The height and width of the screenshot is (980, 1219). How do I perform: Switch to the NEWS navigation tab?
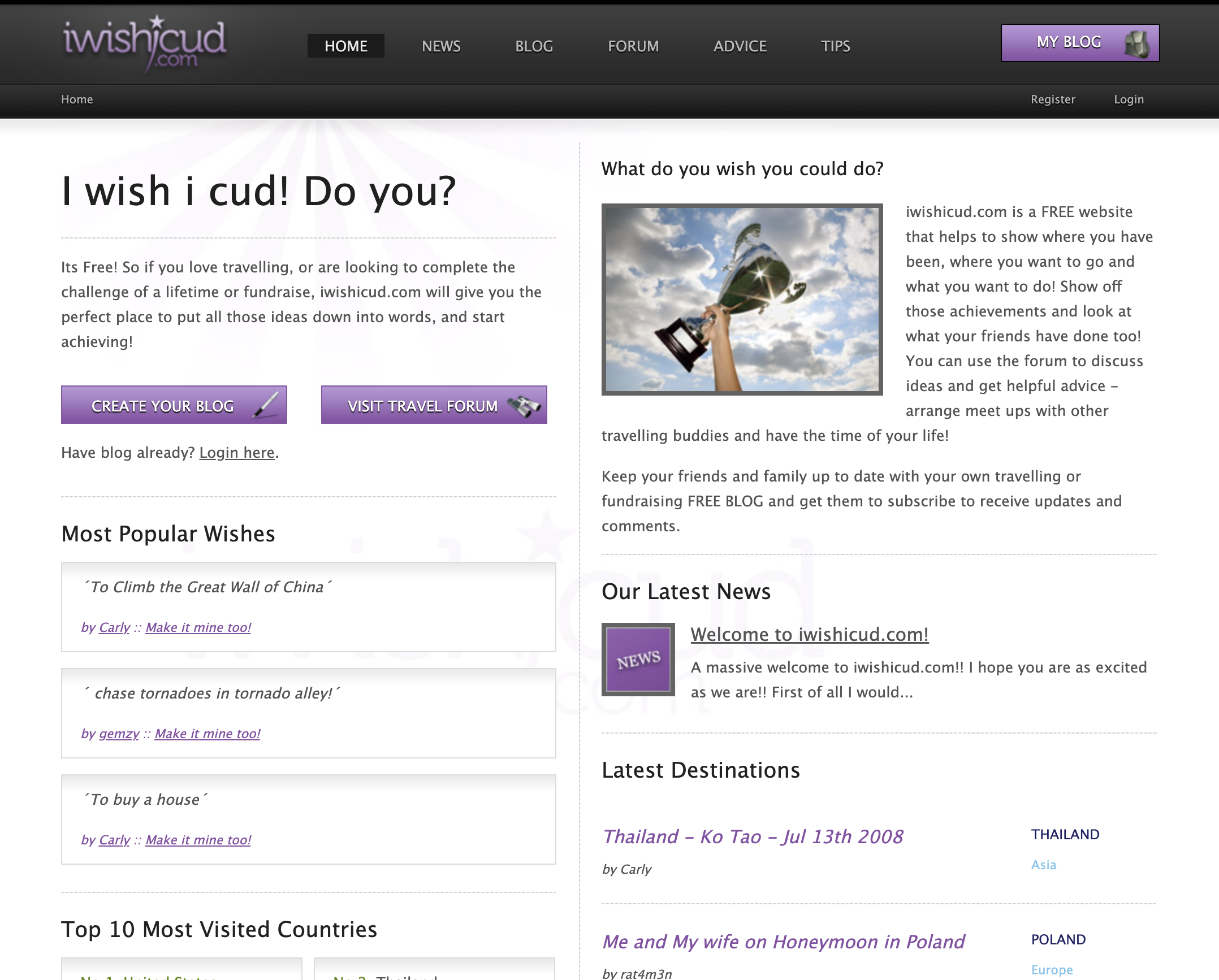(440, 46)
